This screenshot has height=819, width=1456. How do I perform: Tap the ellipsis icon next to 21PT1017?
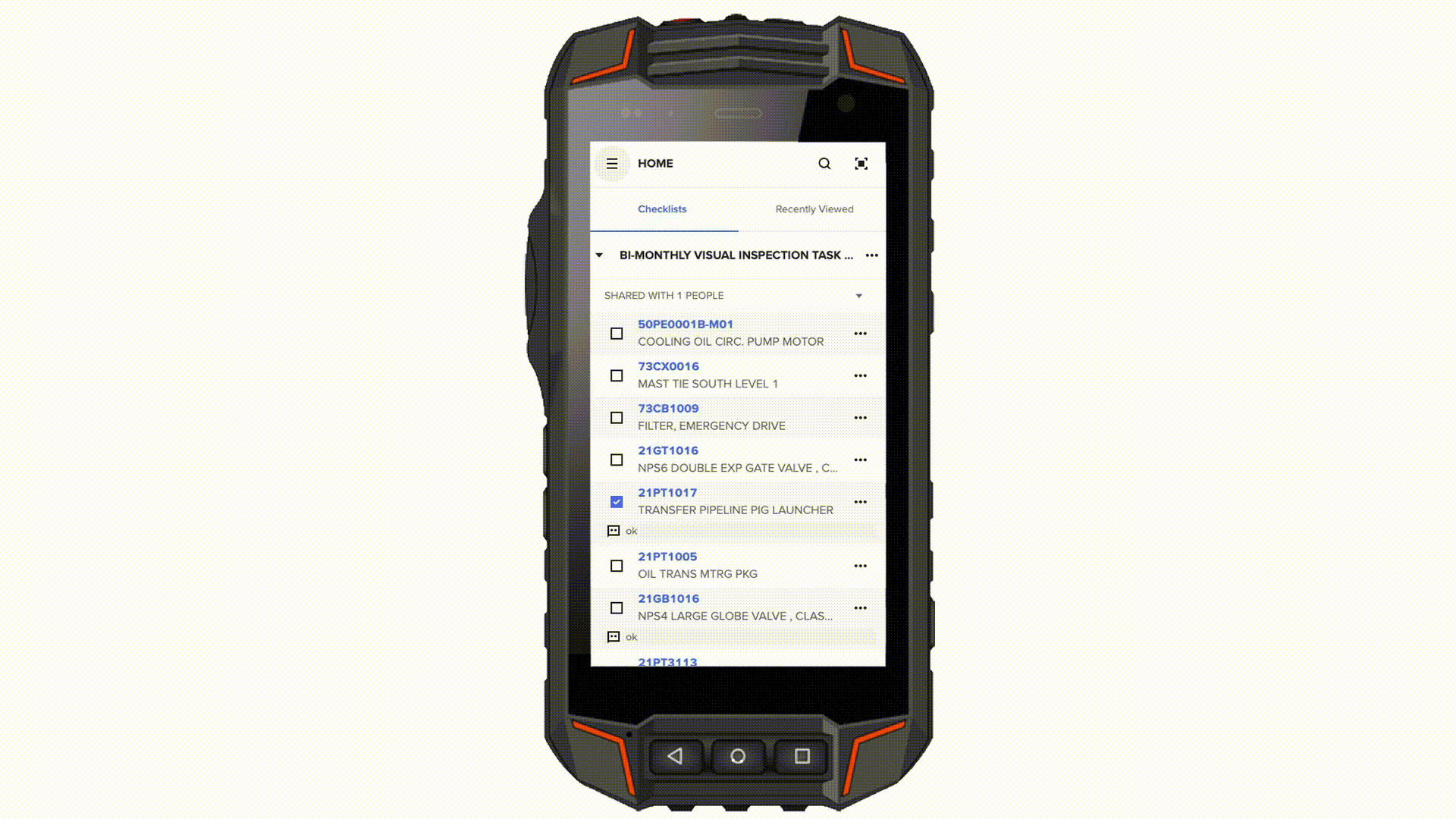[860, 501]
